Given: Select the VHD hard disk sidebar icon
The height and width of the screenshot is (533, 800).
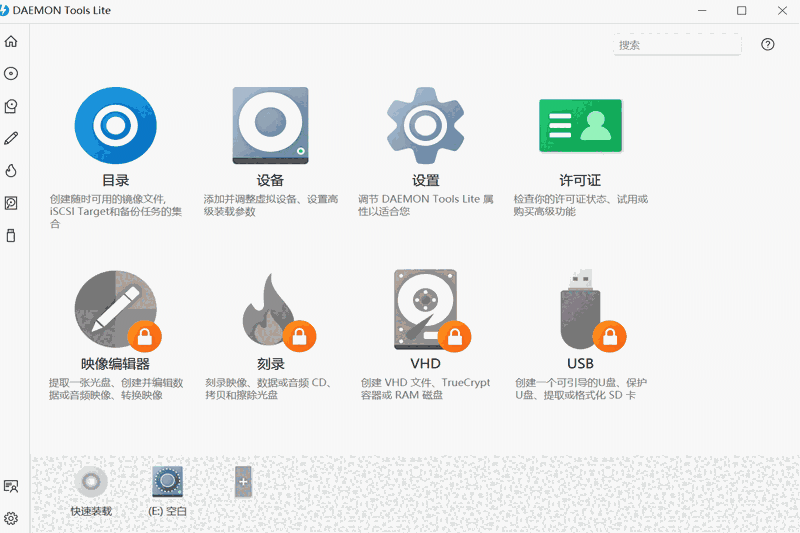Looking at the screenshot, I should (11, 203).
